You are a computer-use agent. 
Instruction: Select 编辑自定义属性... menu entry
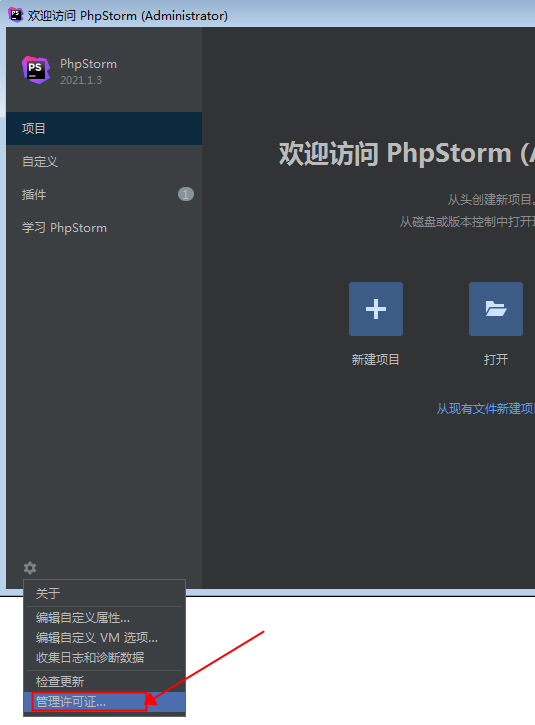click(105, 618)
